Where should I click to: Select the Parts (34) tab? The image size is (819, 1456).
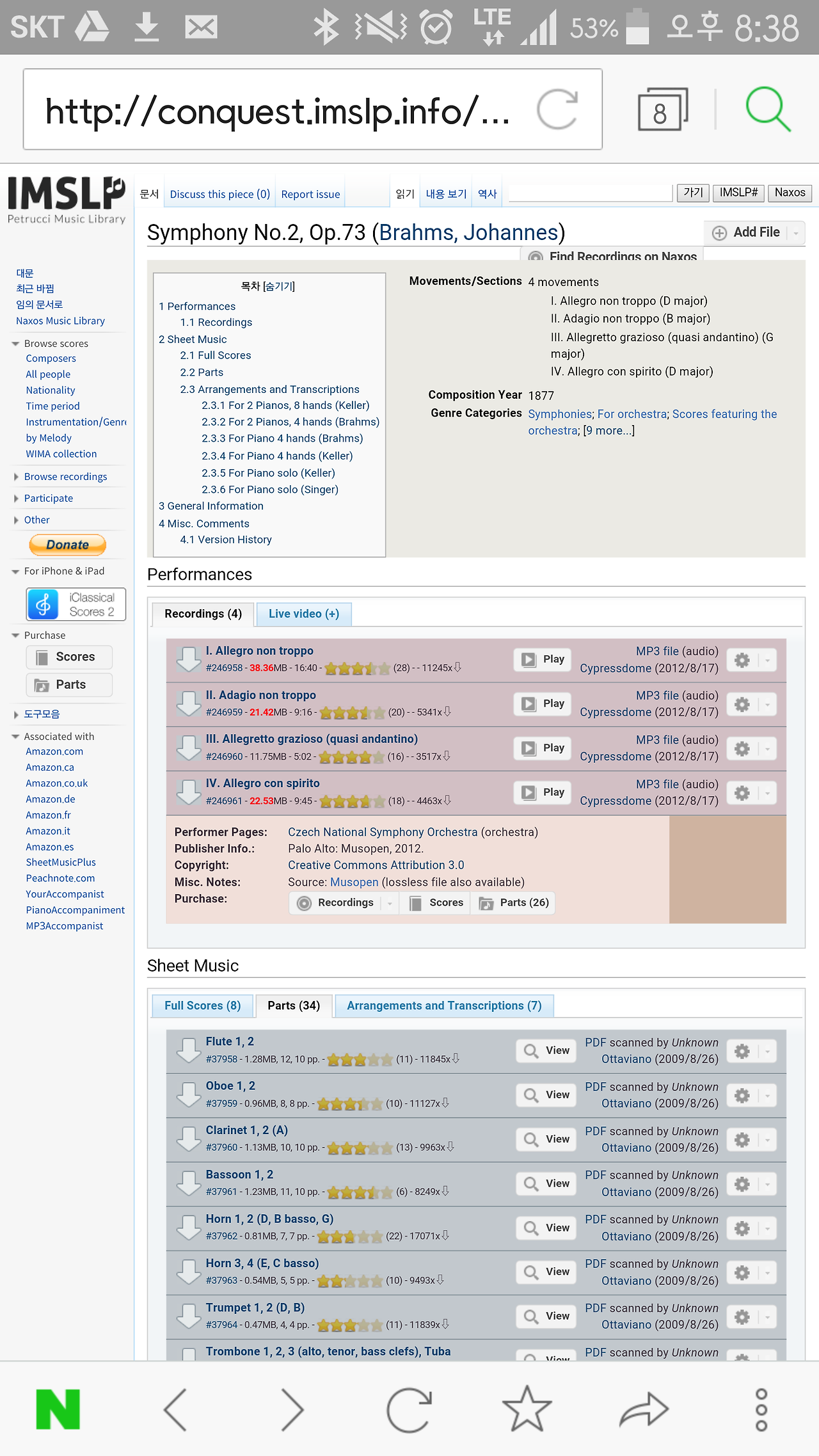(294, 1005)
